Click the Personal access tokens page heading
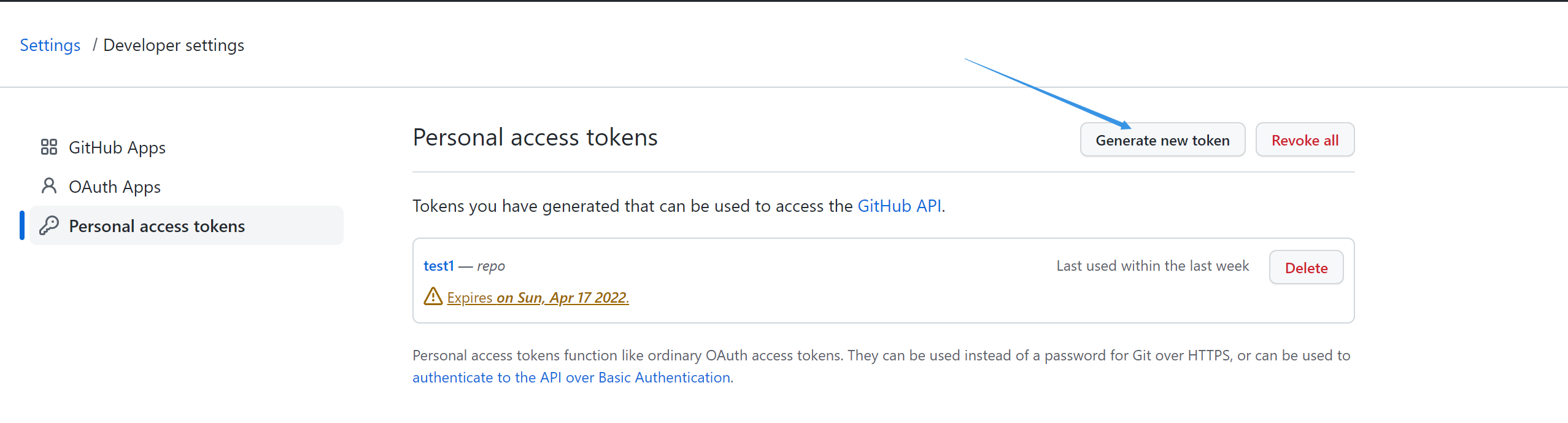This screenshot has height=423, width=1568. pyautogui.click(x=535, y=138)
